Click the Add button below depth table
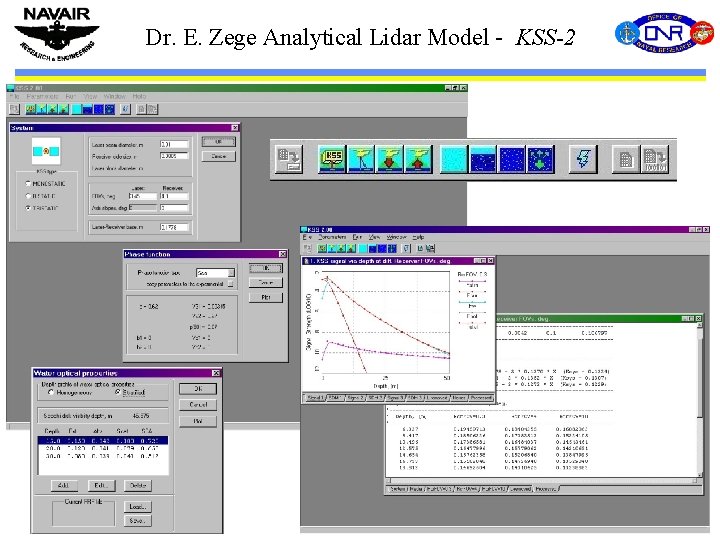The height and width of the screenshot is (540, 720). (x=64, y=485)
